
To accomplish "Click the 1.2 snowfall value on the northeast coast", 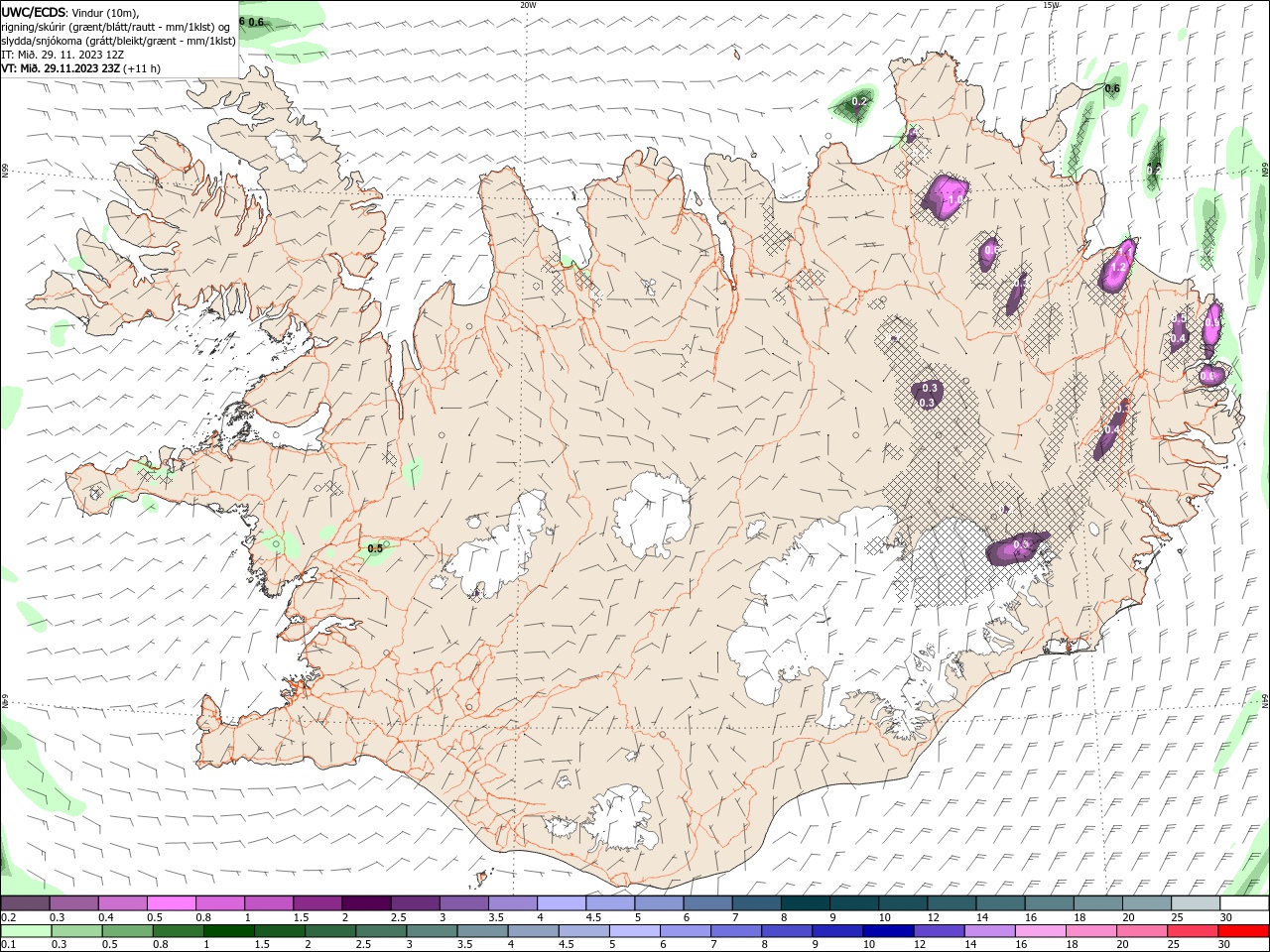I will coord(1118,267).
